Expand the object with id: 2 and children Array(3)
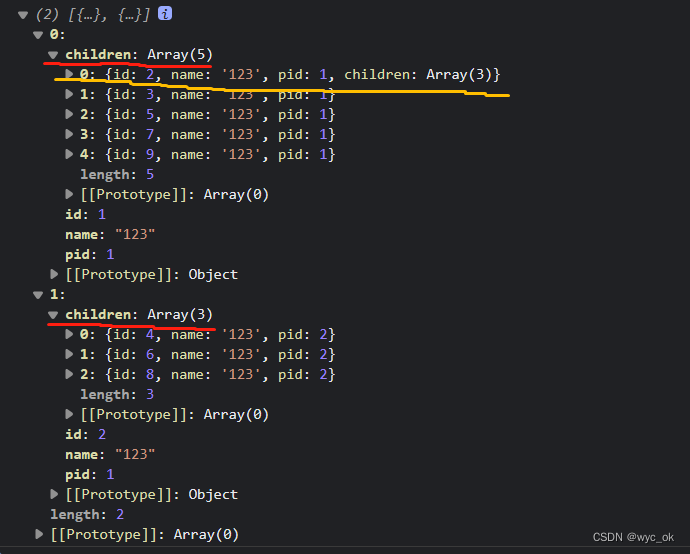This screenshot has width=690, height=554. click(x=69, y=74)
